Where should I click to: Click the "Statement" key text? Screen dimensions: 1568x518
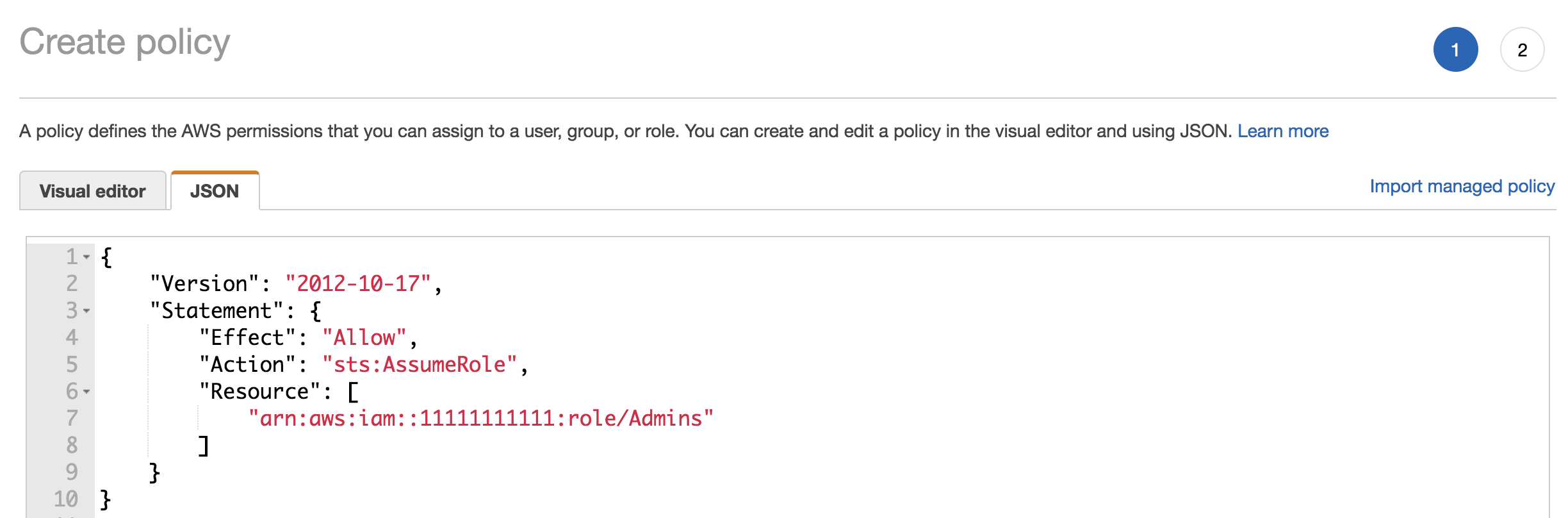click(x=216, y=310)
